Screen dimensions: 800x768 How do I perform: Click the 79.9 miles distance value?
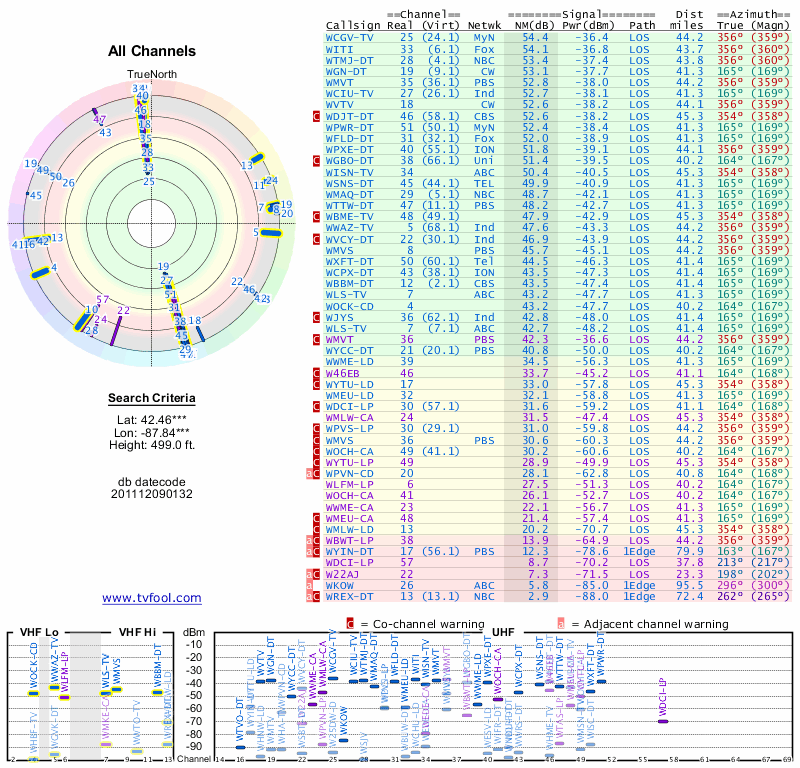[x=690, y=552]
